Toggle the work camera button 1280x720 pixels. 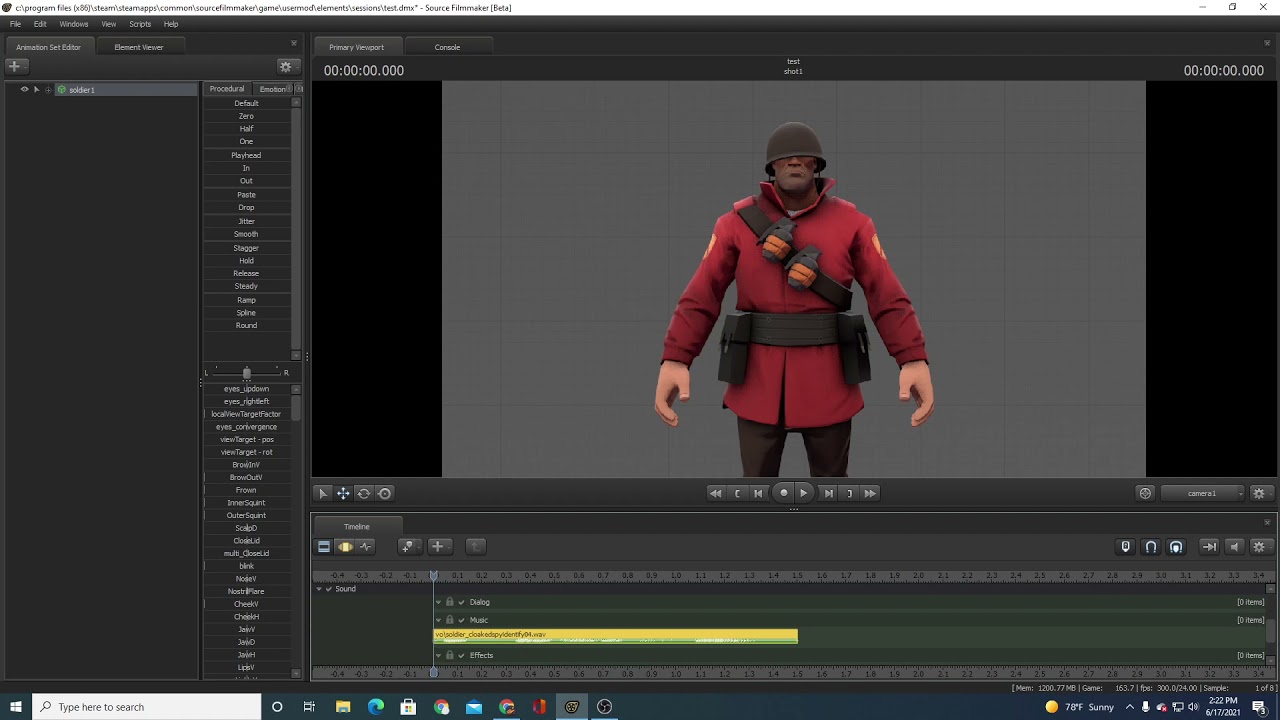click(1145, 493)
